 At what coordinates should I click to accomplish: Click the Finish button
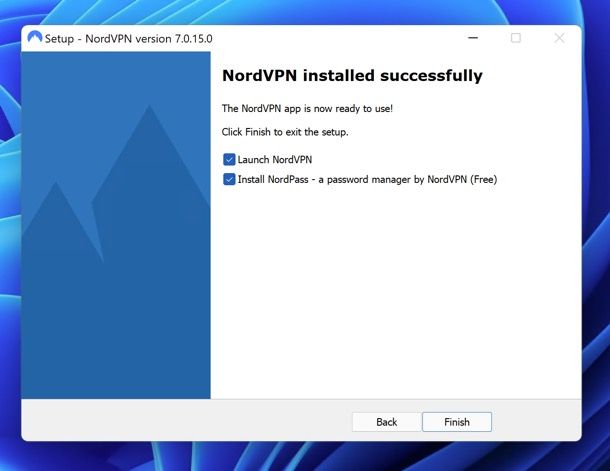[457, 422]
